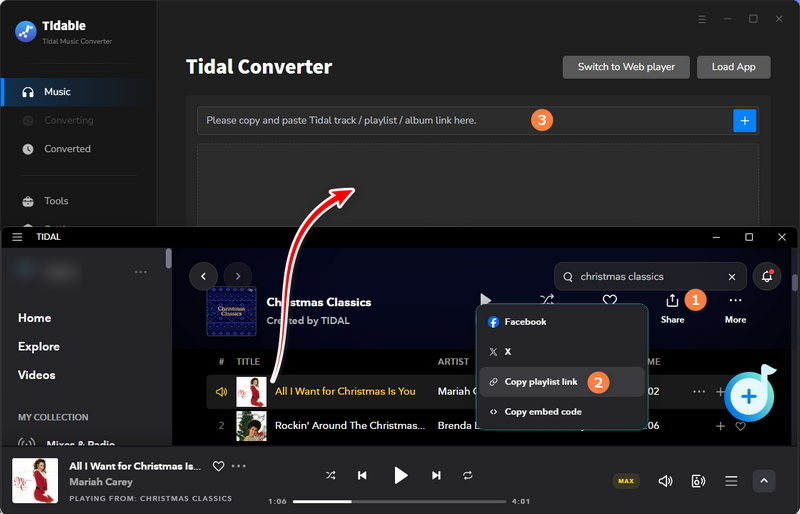Click the ARTIST column header
The height and width of the screenshot is (514, 800).
pos(453,362)
